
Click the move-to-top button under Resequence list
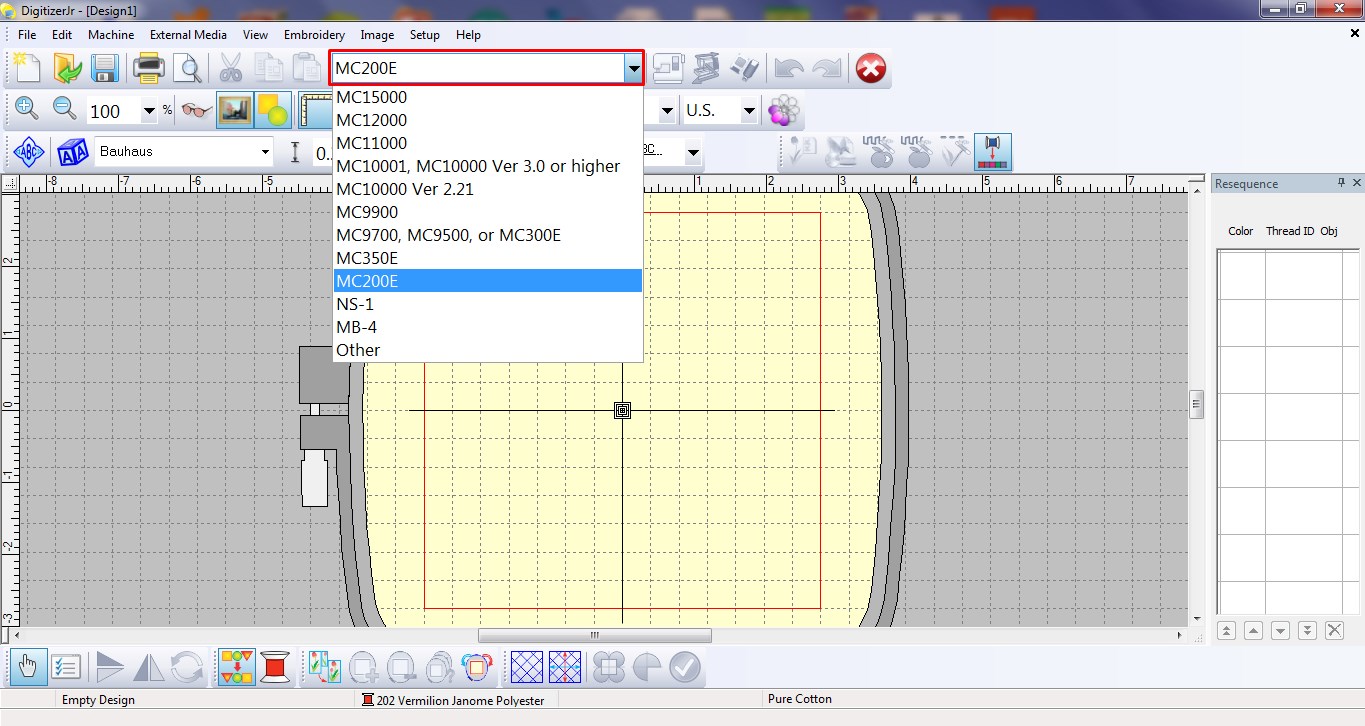click(1226, 630)
